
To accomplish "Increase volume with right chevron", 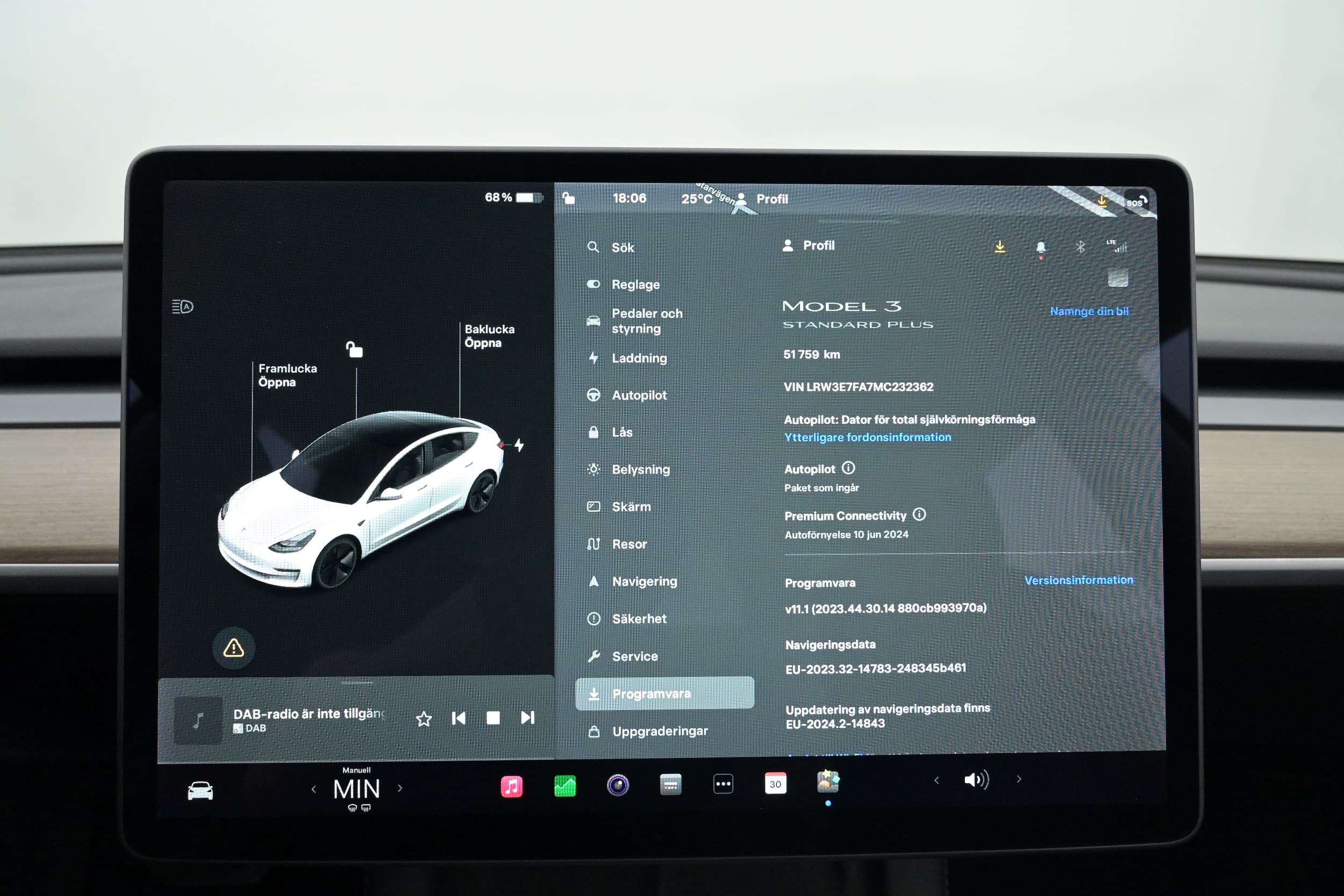I will coord(1018,779).
